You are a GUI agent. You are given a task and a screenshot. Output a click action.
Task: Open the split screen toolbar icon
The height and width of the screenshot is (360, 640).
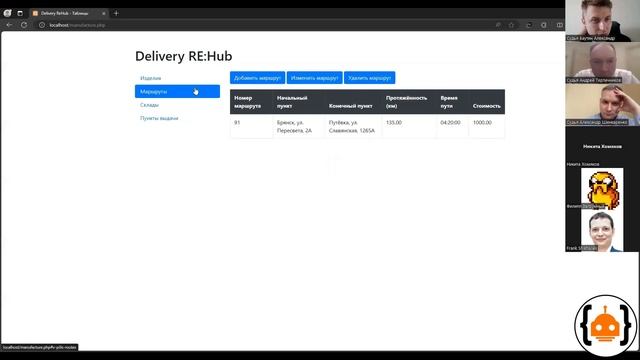click(560, 25)
